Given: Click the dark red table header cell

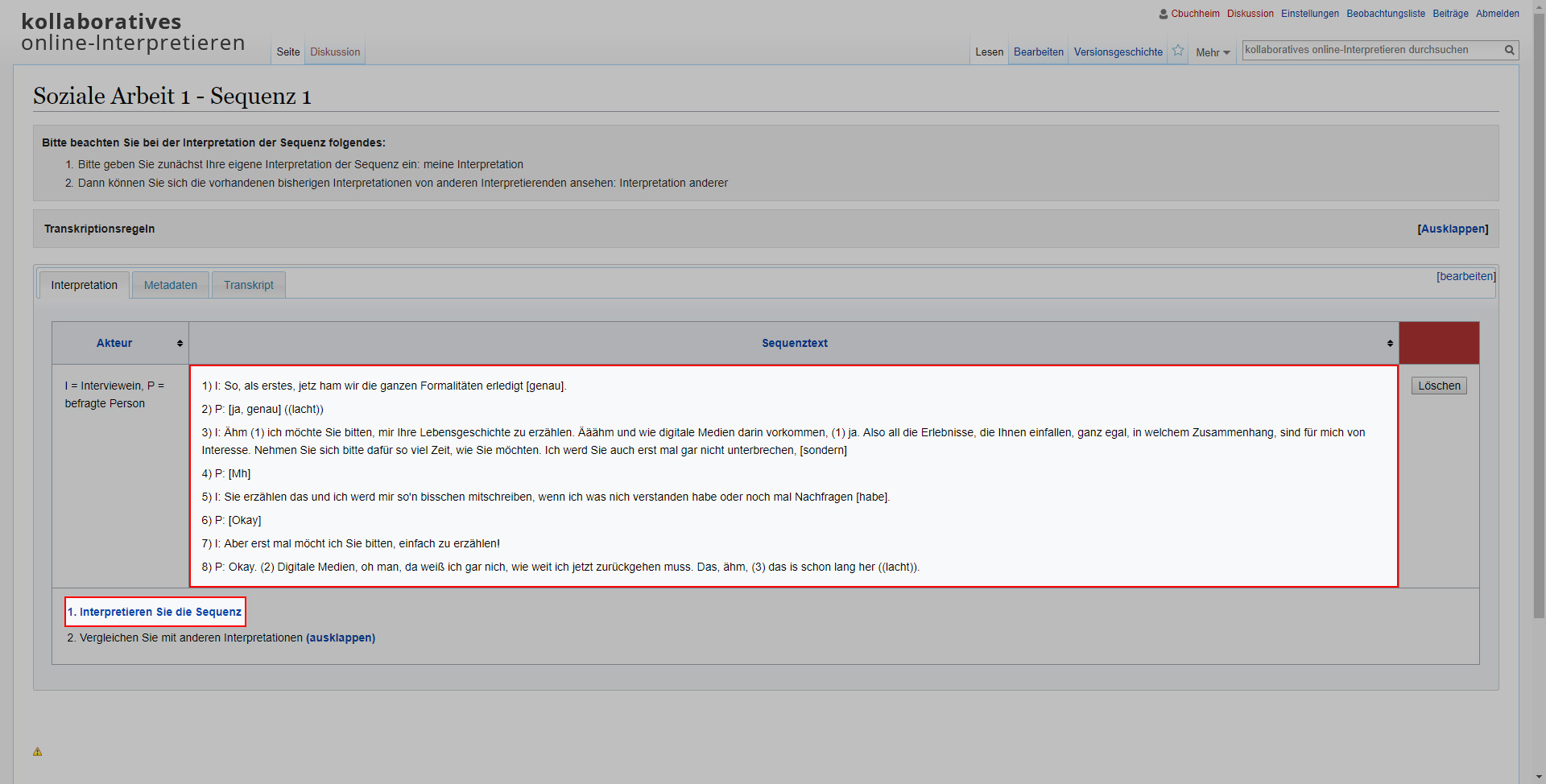Looking at the screenshot, I should point(1439,343).
